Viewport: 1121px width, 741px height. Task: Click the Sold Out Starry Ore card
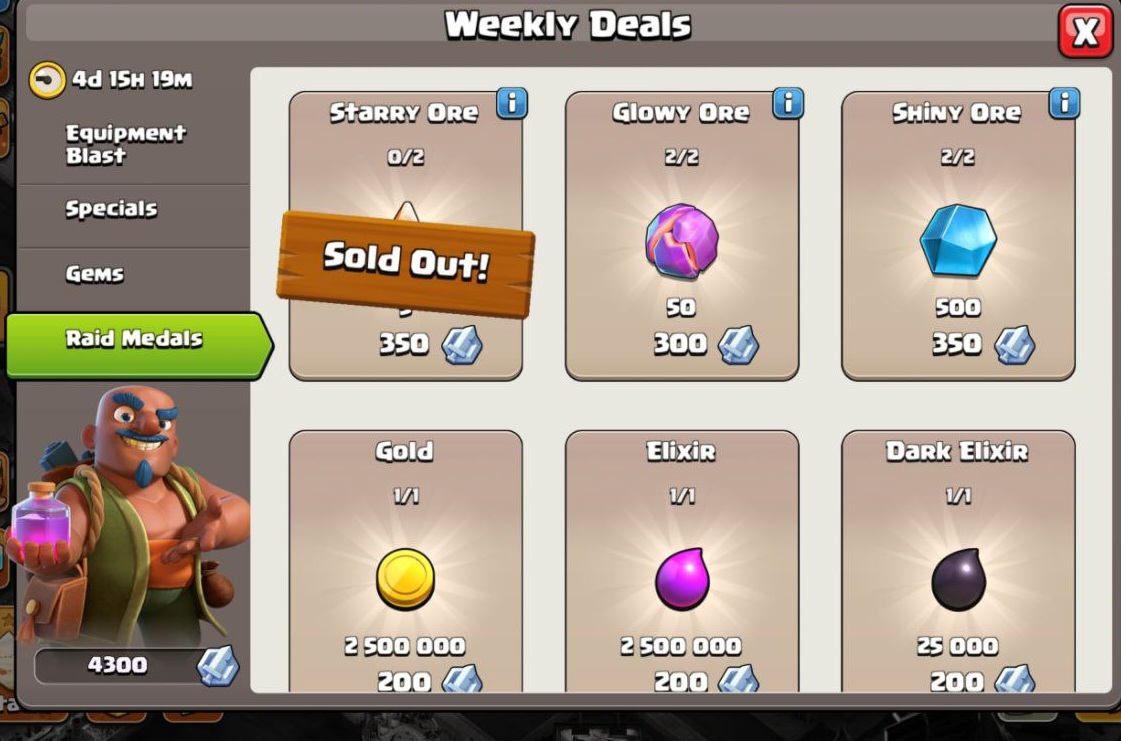click(x=405, y=236)
